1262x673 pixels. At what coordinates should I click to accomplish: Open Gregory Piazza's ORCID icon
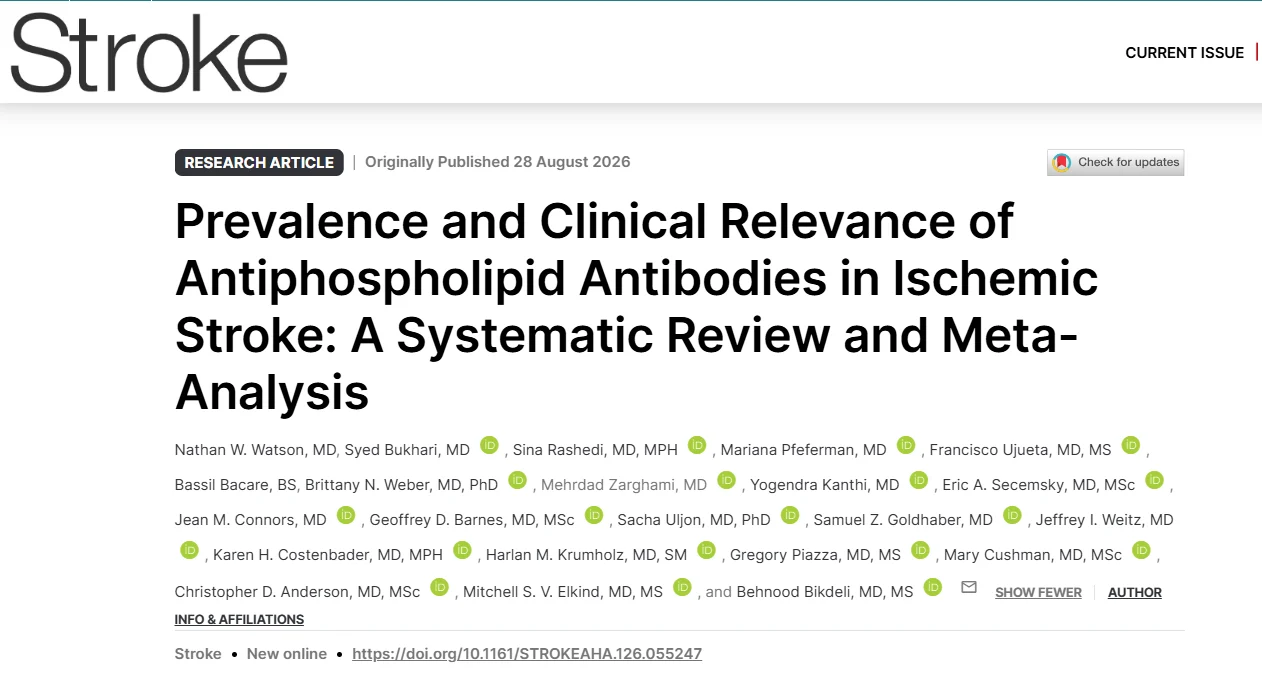[x=920, y=550]
